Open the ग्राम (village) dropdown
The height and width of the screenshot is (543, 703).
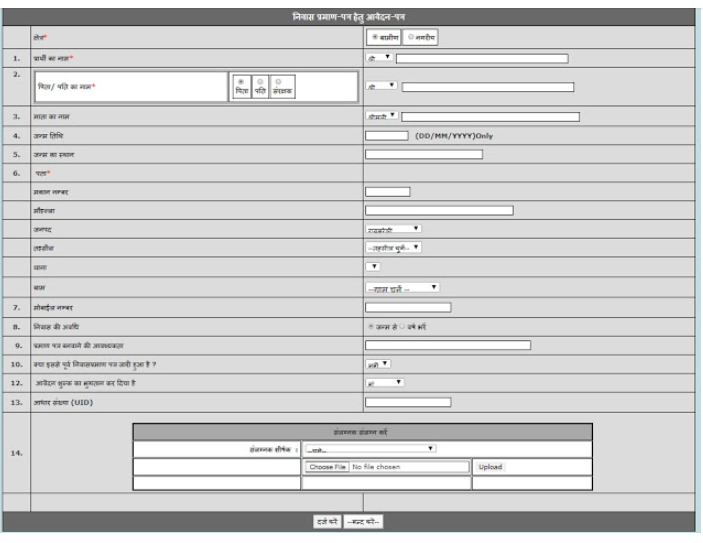pyautogui.click(x=402, y=287)
